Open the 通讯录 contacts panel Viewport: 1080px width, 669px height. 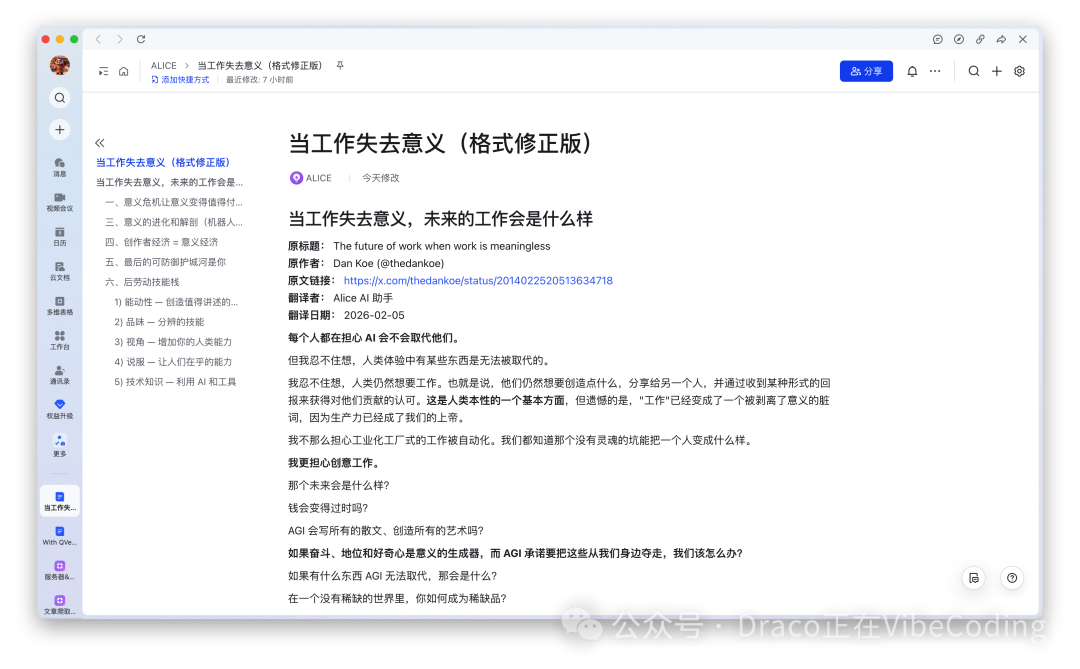(x=59, y=373)
